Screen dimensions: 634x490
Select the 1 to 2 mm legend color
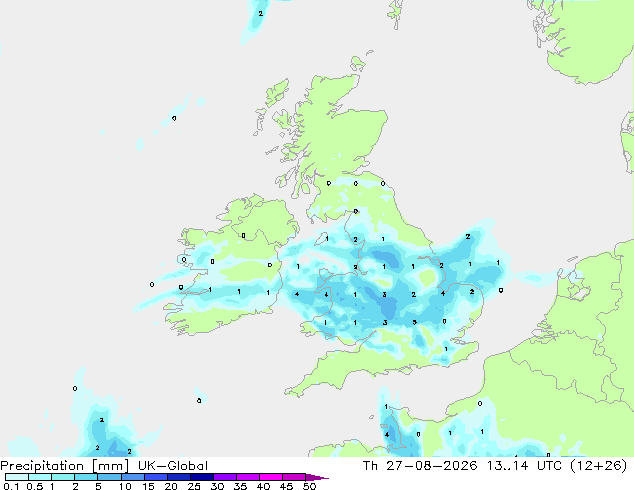click(x=63, y=477)
